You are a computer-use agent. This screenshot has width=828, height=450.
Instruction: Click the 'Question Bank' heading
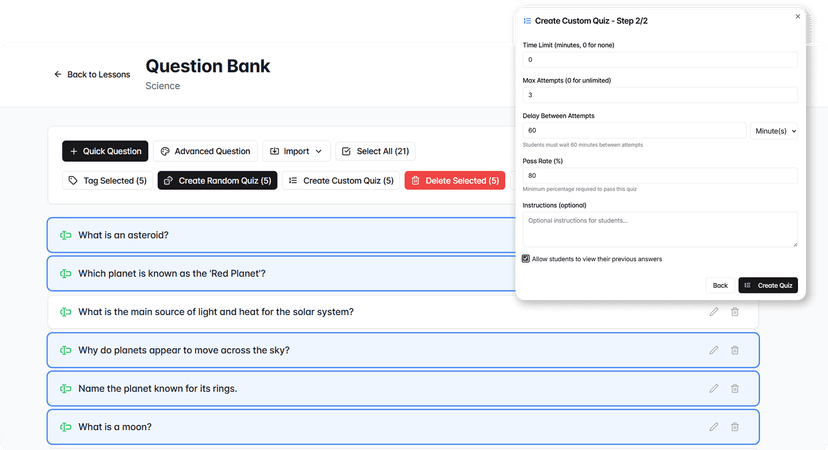pos(208,66)
